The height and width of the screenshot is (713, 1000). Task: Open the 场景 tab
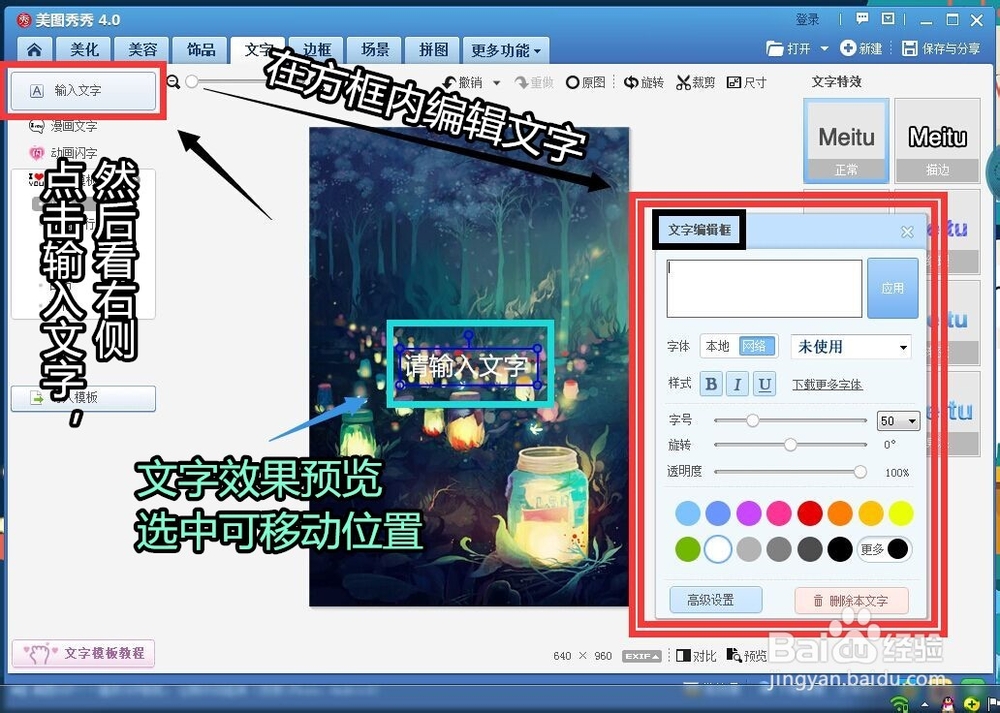click(375, 50)
